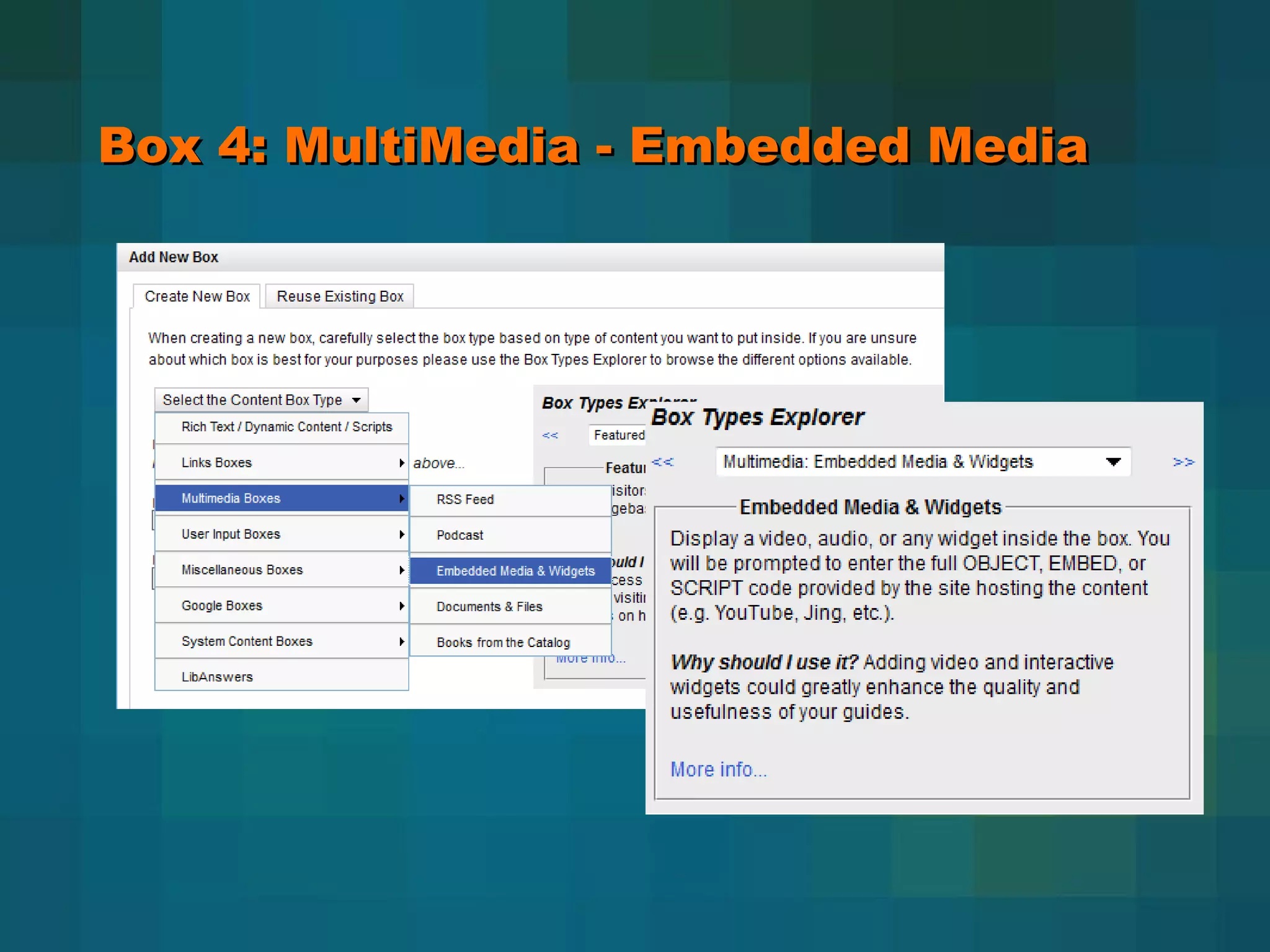Choose the LibAnswers box type

(x=282, y=677)
